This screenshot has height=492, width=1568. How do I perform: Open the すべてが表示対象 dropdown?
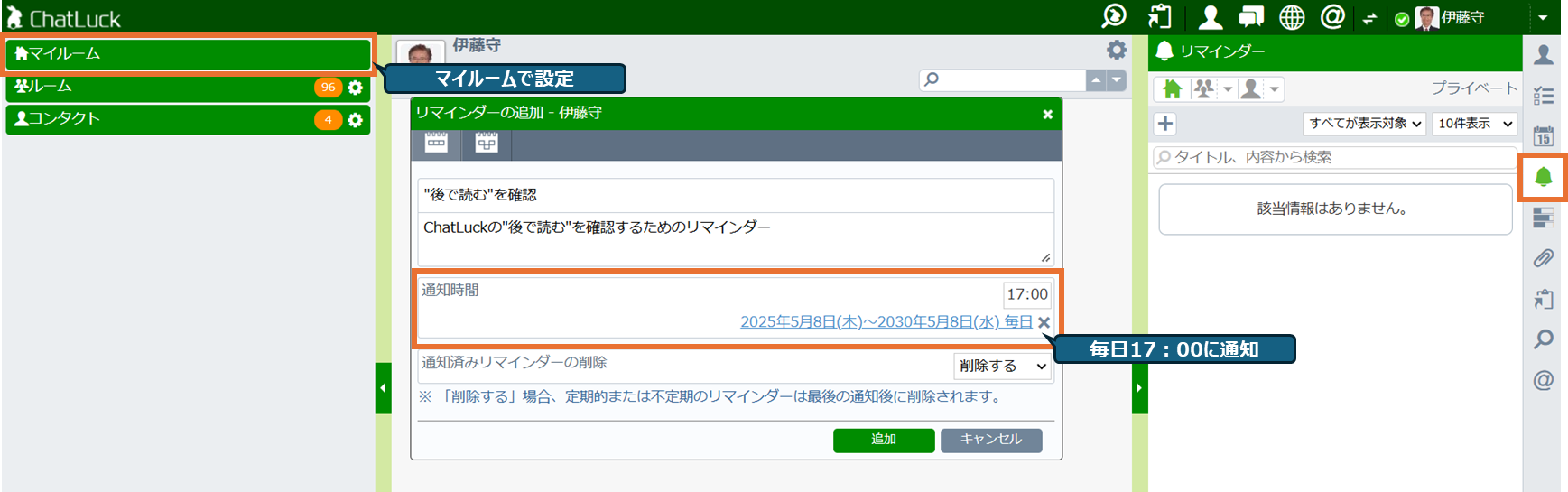(1364, 124)
